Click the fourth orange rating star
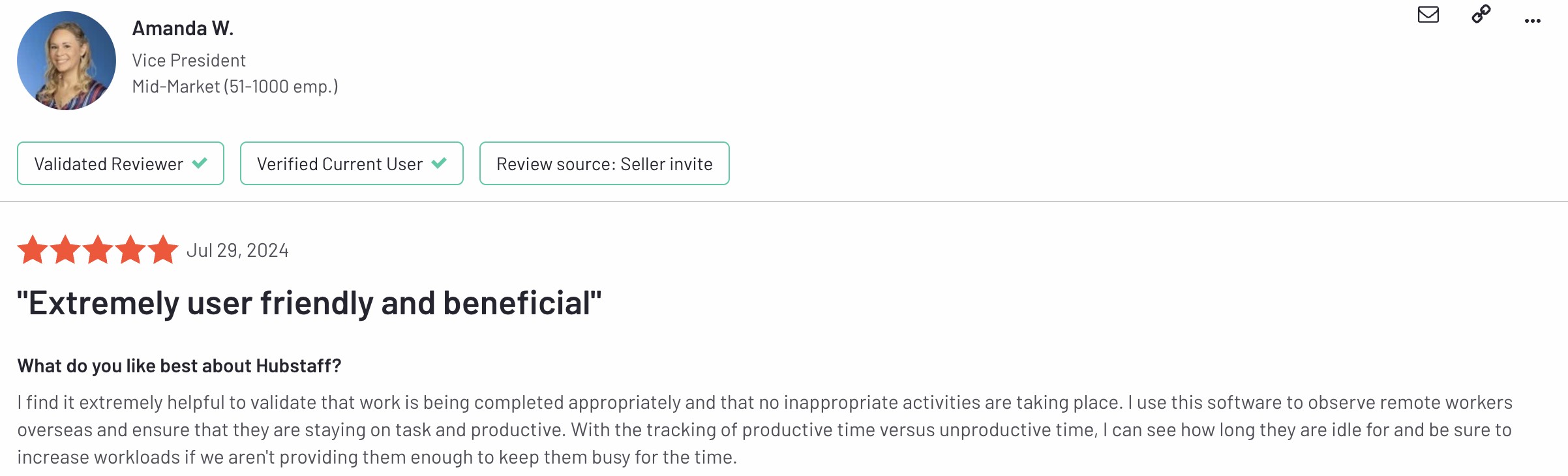The width and height of the screenshot is (1568, 476). click(130, 250)
